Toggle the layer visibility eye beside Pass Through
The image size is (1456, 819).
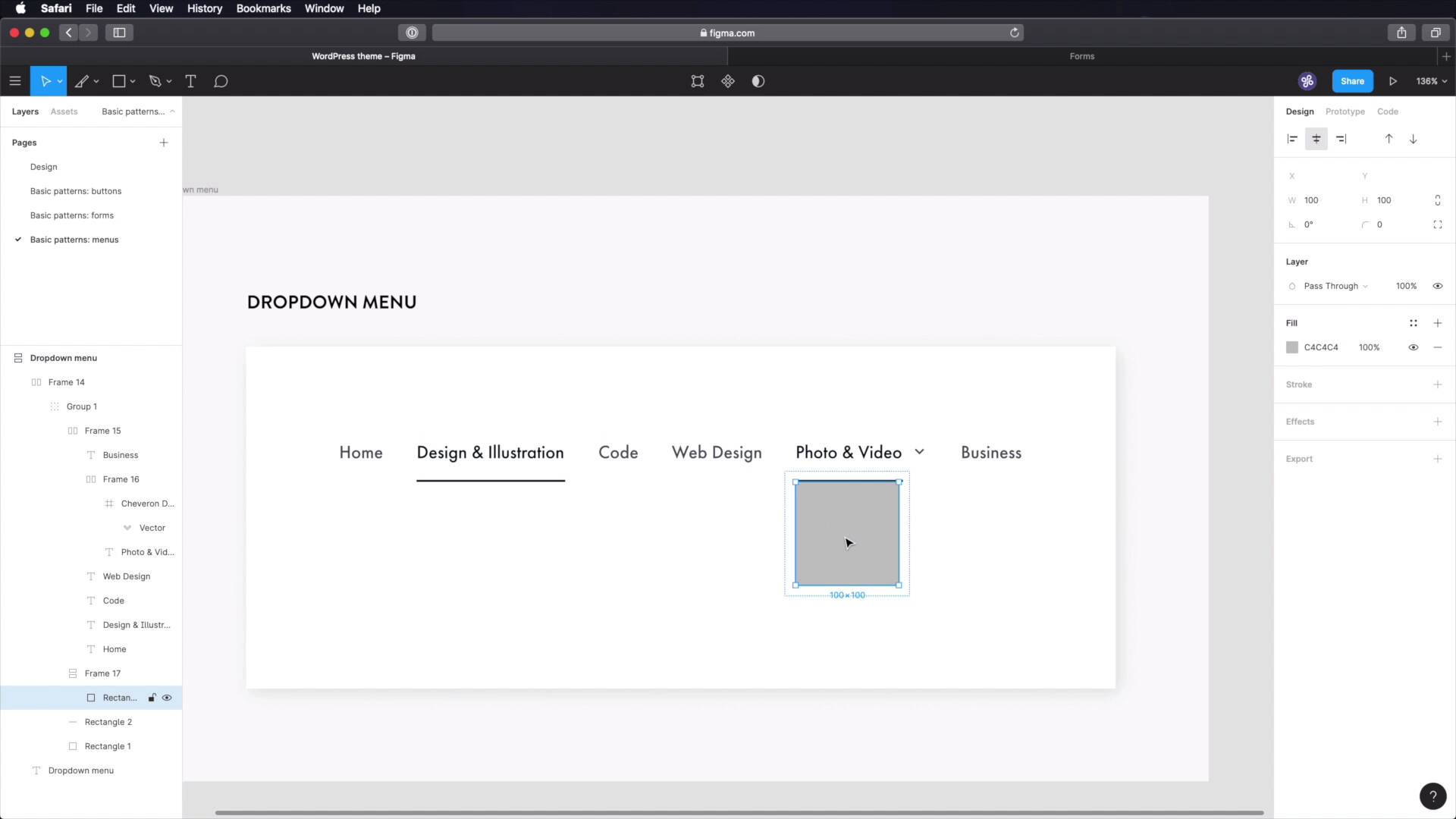[x=1437, y=286]
